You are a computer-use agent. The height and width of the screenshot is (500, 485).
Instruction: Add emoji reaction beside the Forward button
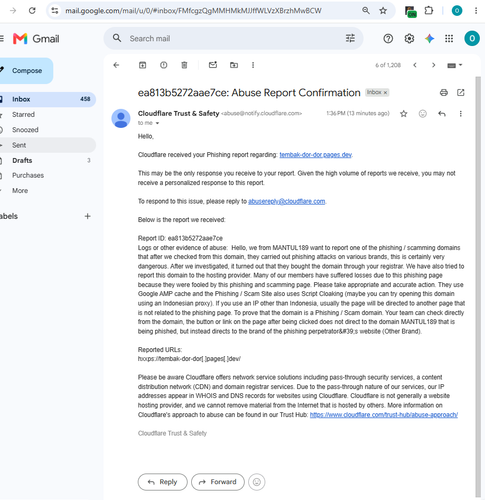point(257,482)
